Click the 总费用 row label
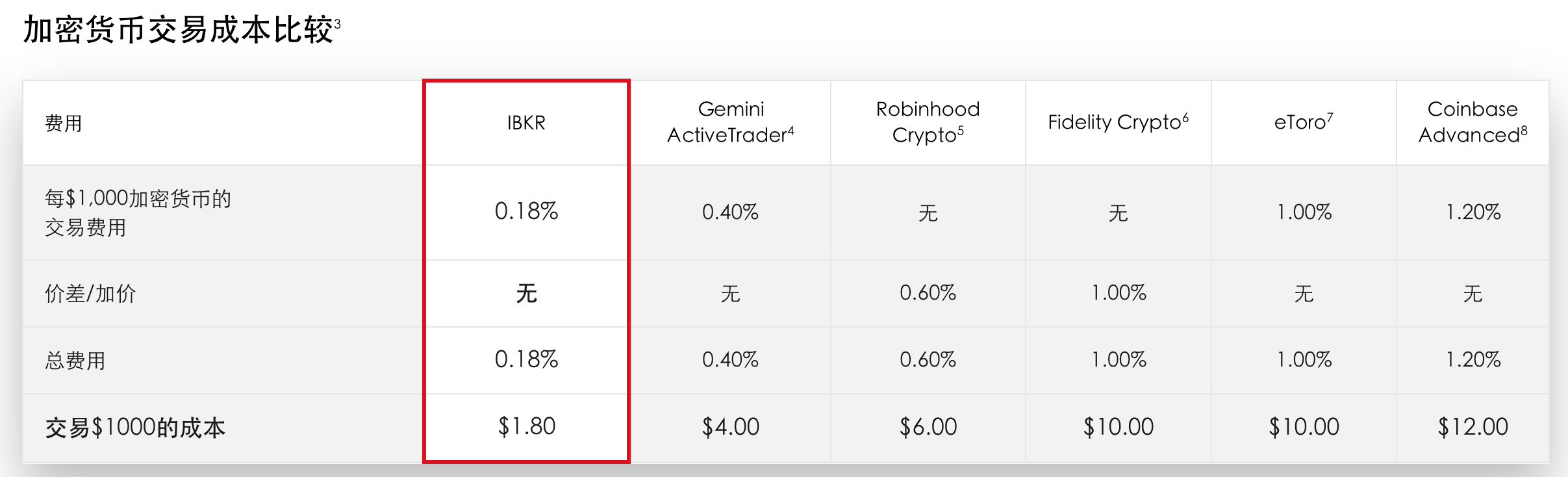Screen dimensions: 1568x477 [x=75, y=361]
